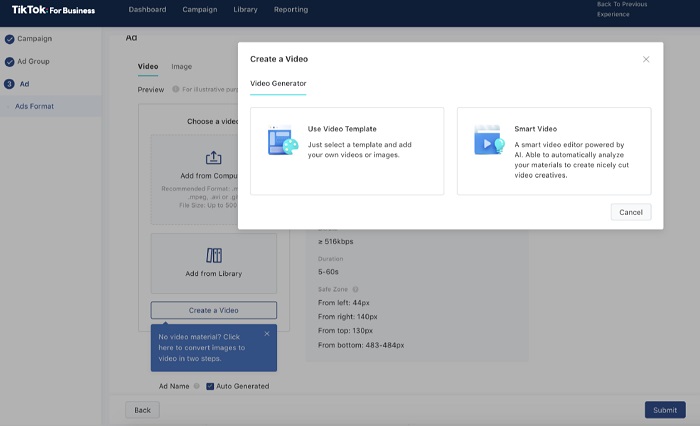
Task: Click Back To Previous Experience link
Action: [x=624, y=10]
